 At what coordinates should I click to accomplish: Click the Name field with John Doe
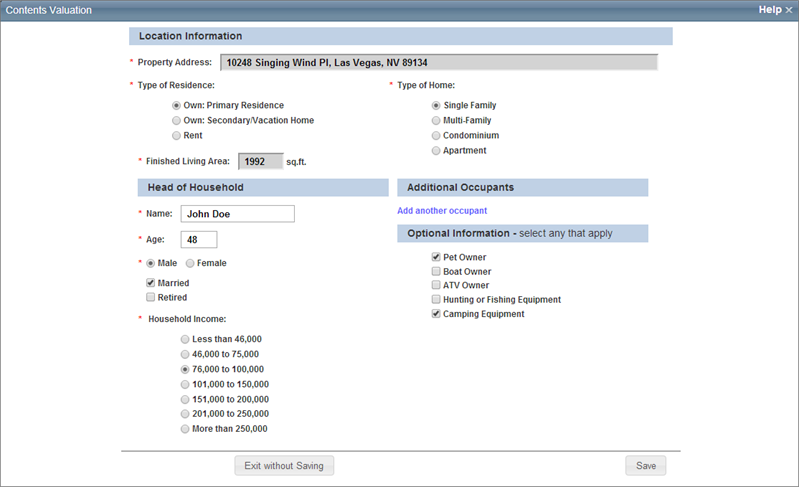click(x=237, y=213)
